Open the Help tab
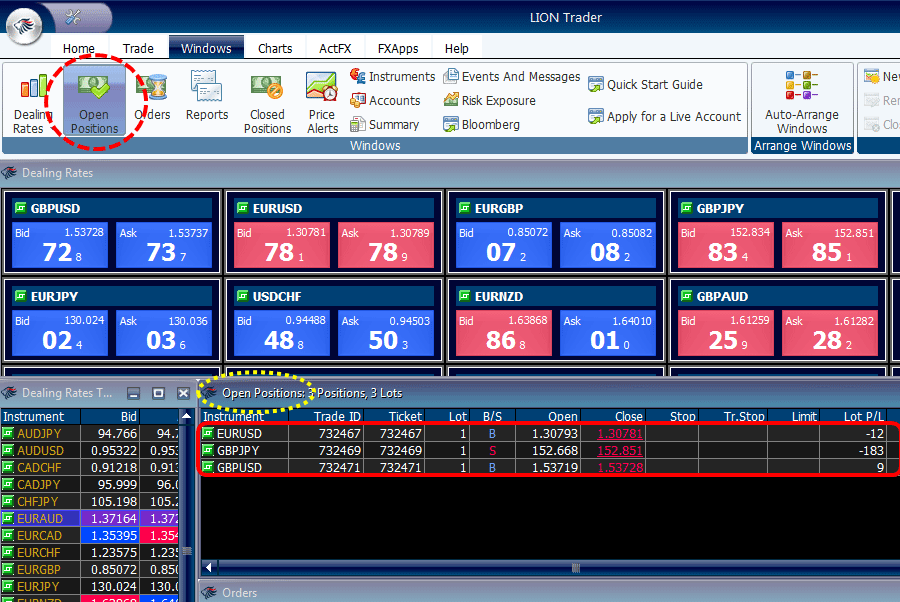 click(x=456, y=49)
